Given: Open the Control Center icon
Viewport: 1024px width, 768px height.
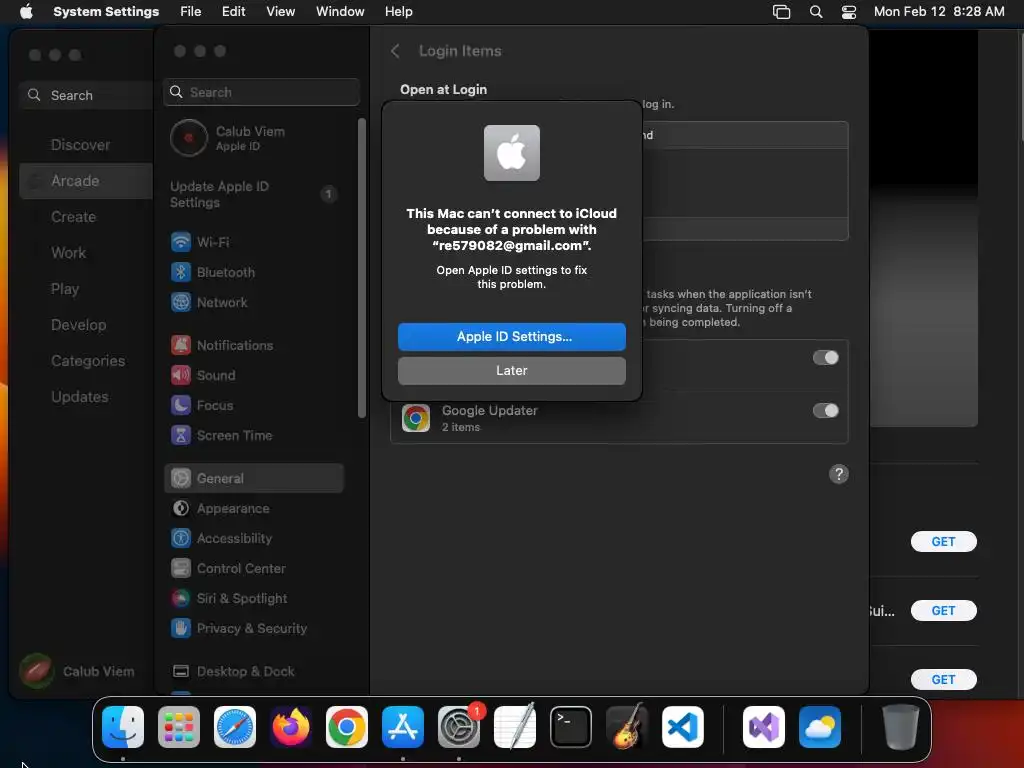Looking at the screenshot, I should click(x=181, y=569).
